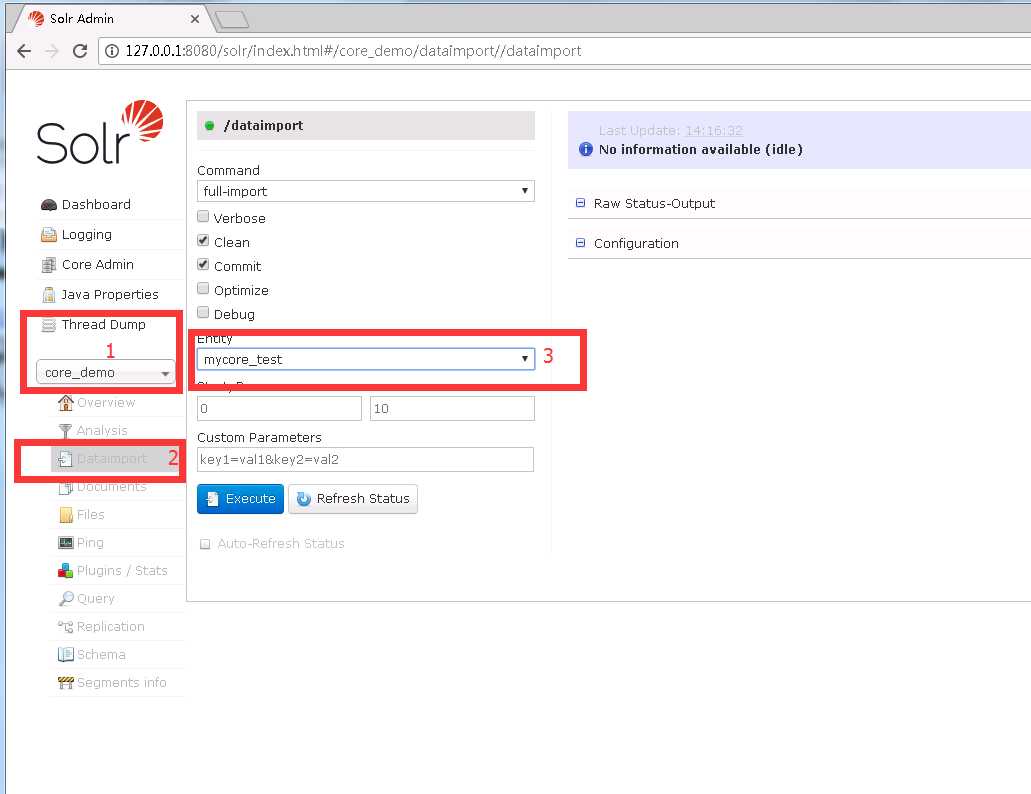Click the Segments info icon
Screen dimensions: 1031x794
pyautogui.click(x=66, y=683)
